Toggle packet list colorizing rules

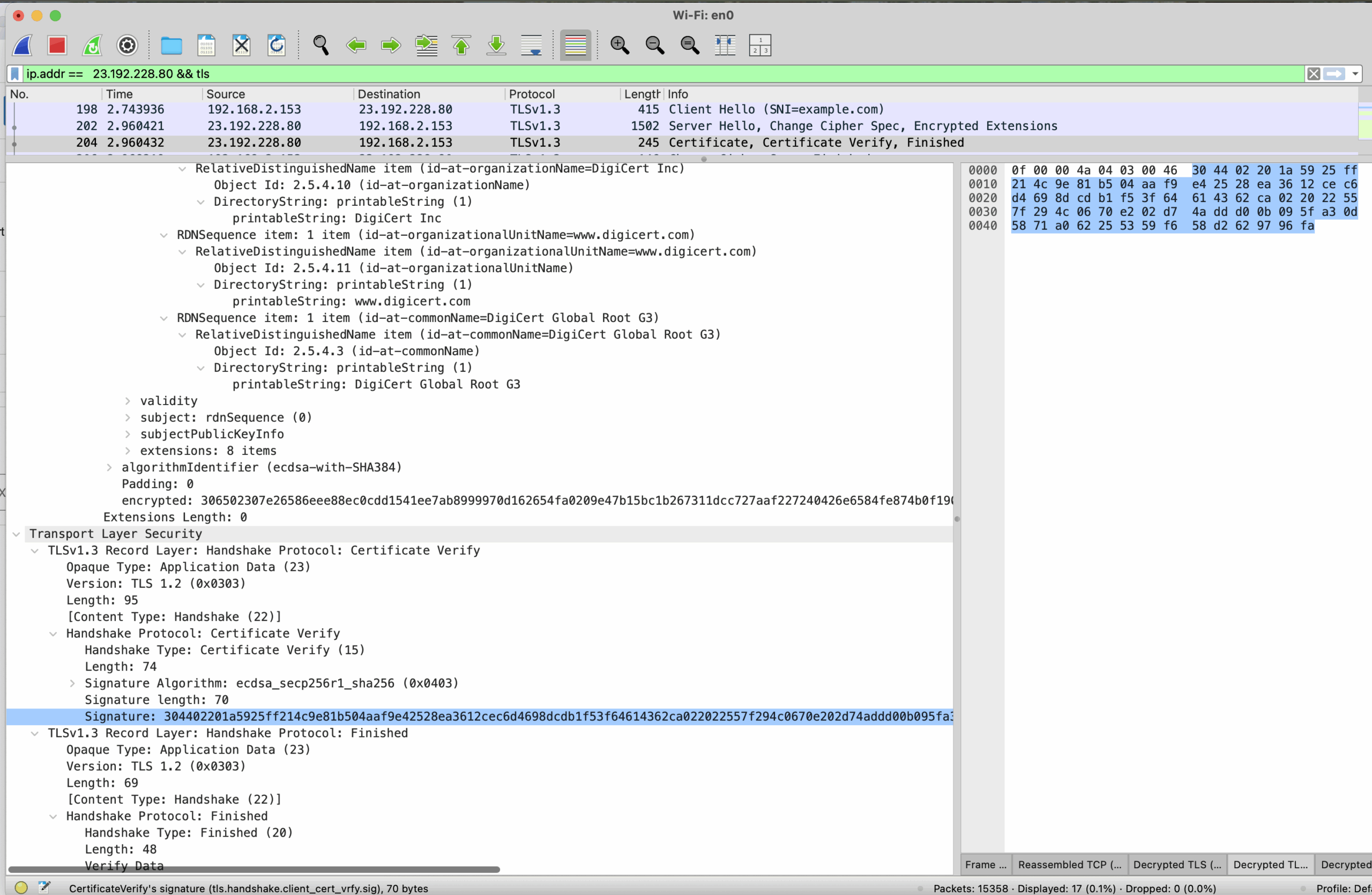tap(575, 45)
